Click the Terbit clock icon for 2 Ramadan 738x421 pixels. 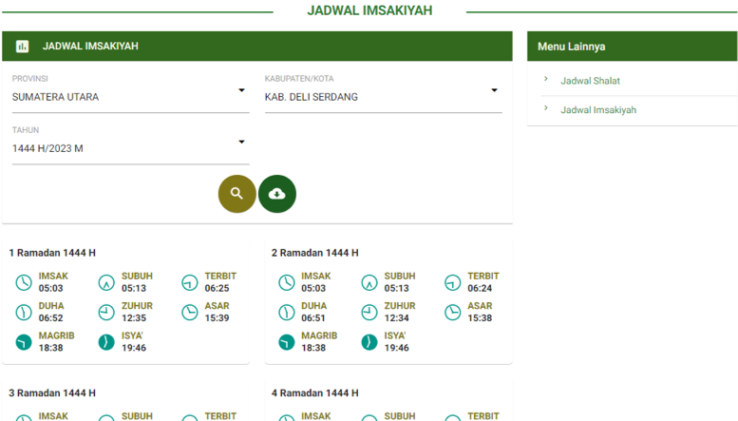pyautogui.click(x=453, y=282)
